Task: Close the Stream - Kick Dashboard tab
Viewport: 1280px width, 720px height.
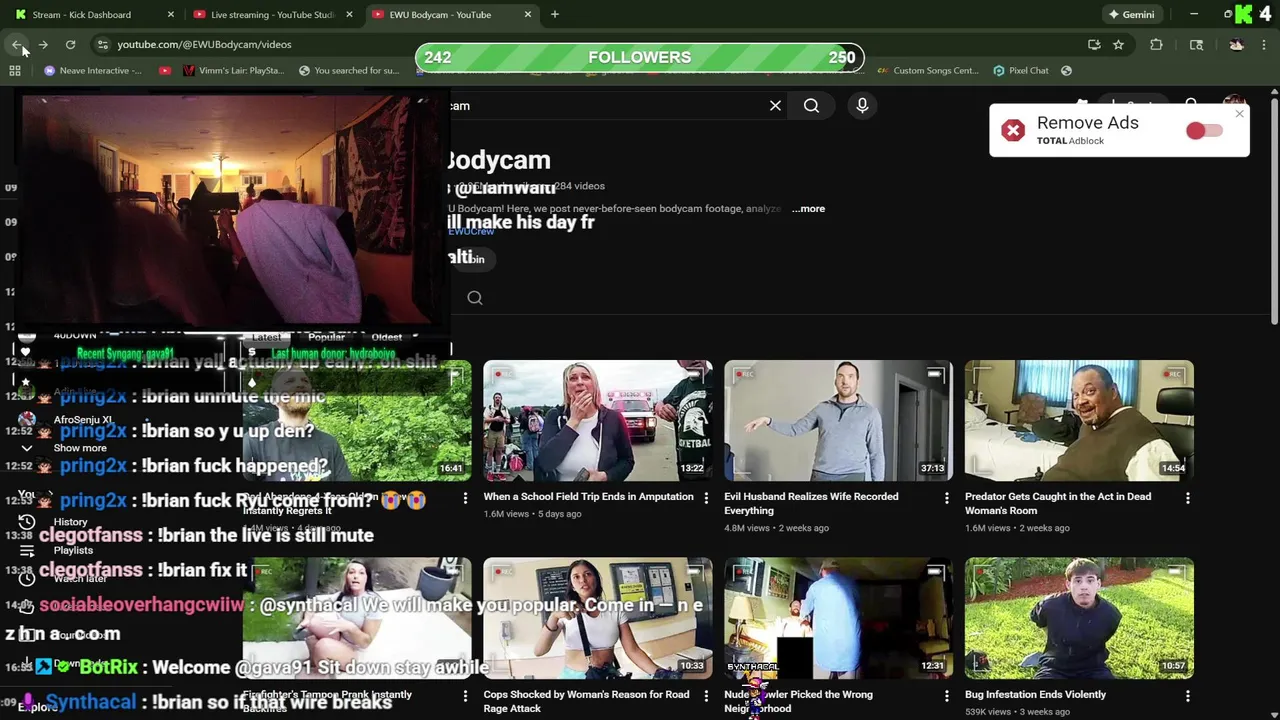Action: click(x=170, y=15)
